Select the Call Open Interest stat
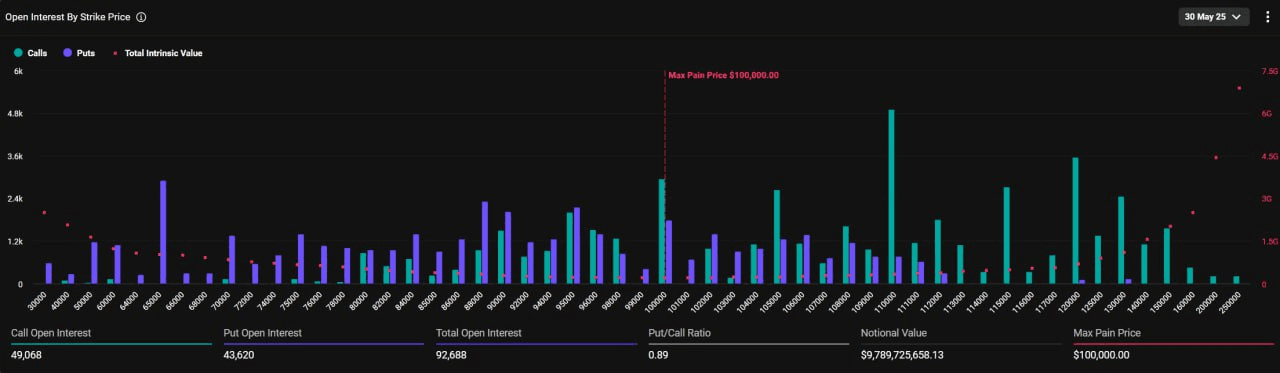 click(112, 342)
